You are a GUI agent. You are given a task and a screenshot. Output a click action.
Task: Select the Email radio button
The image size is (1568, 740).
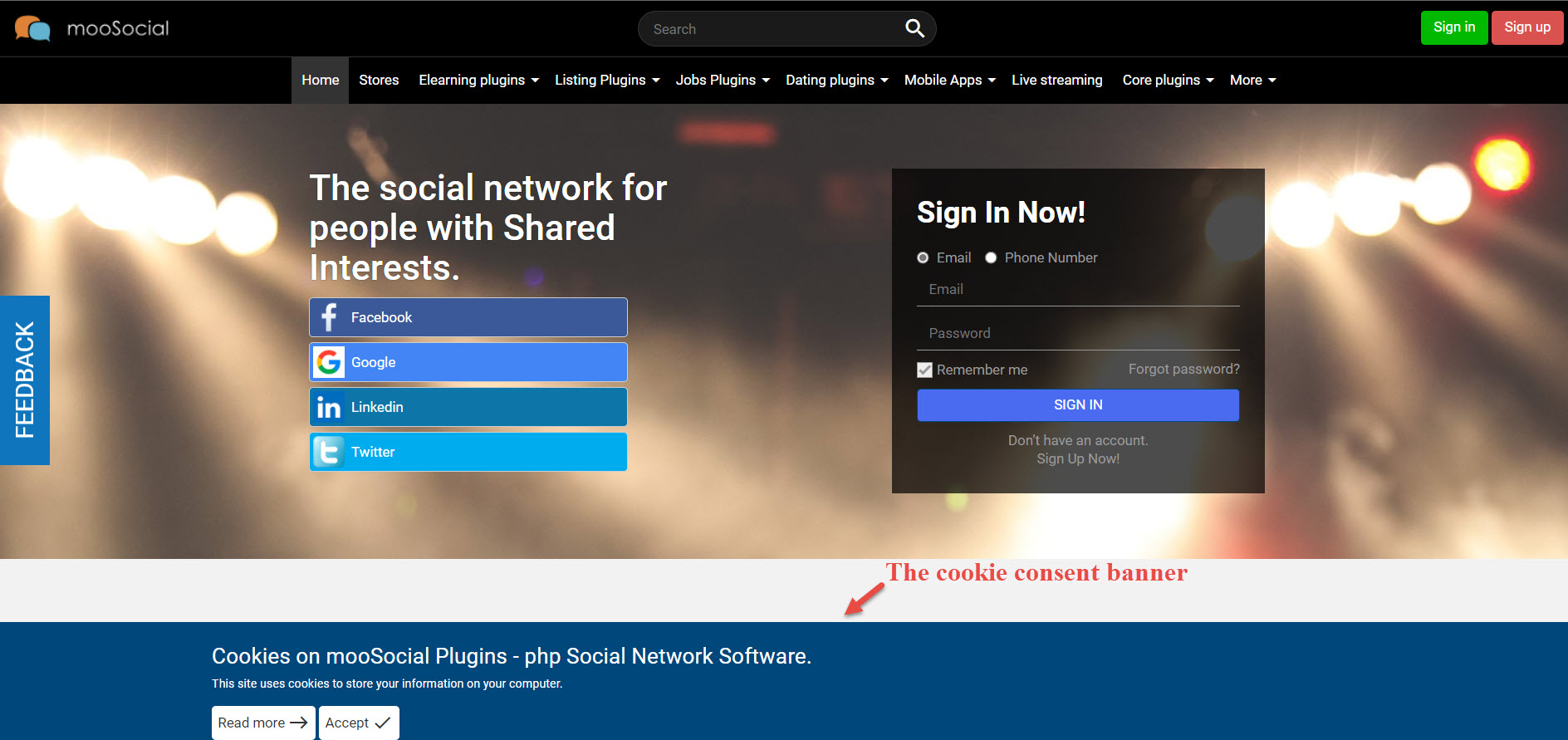tap(923, 257)
